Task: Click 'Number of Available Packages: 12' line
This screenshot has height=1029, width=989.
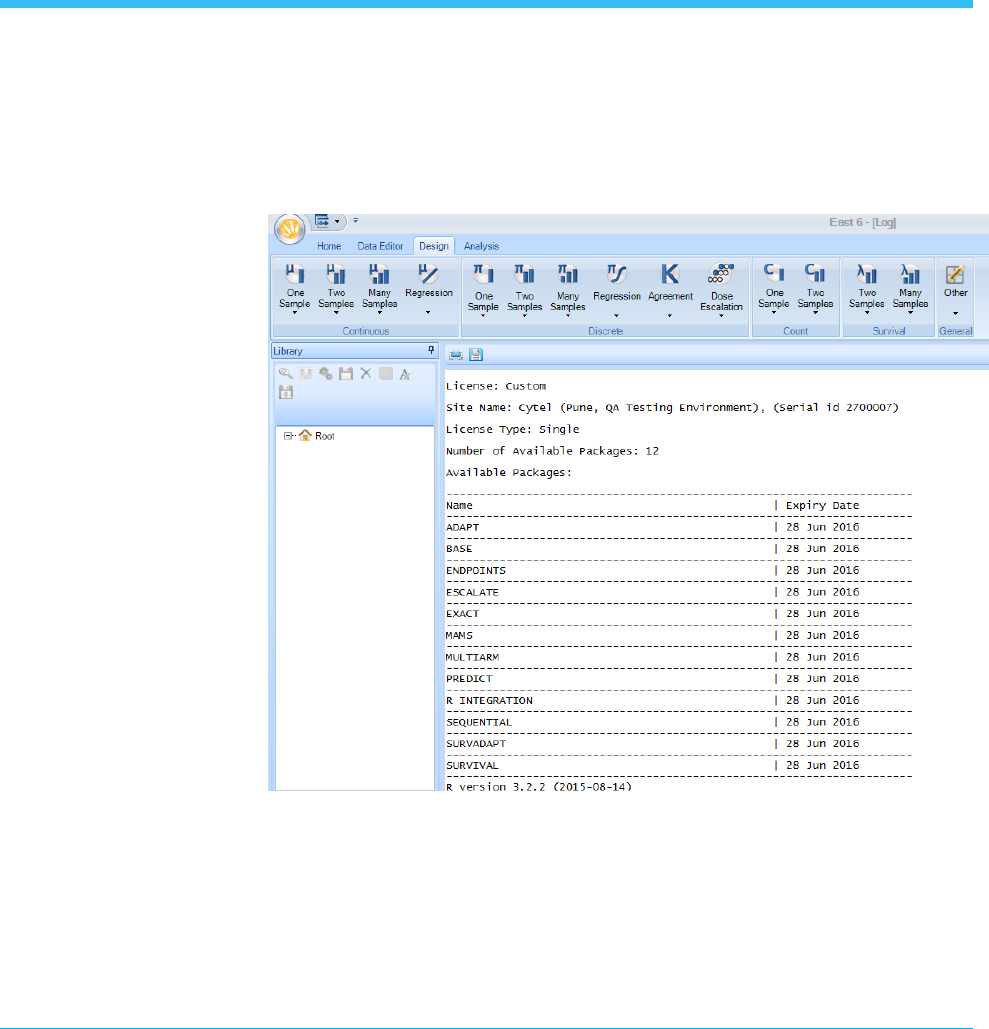Action: 552,451
